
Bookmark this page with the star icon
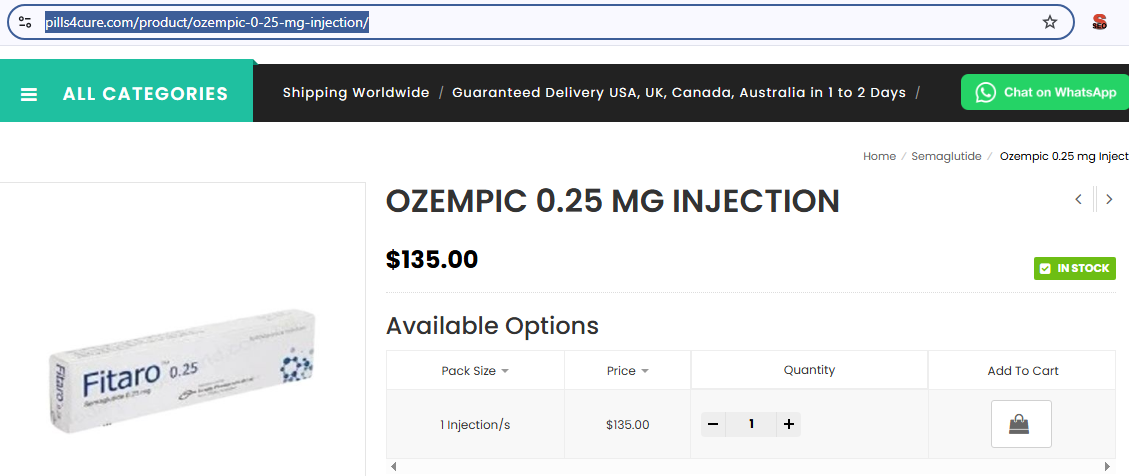pyautogui.click(x=1050, y=22)
